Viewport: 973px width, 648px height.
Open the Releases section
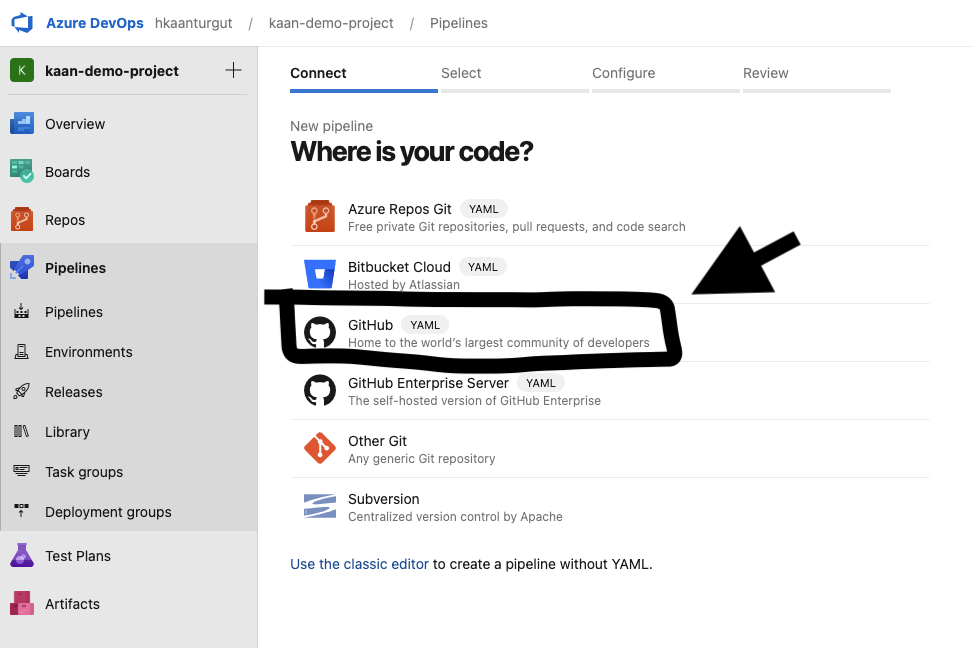(x=73, y=392)
